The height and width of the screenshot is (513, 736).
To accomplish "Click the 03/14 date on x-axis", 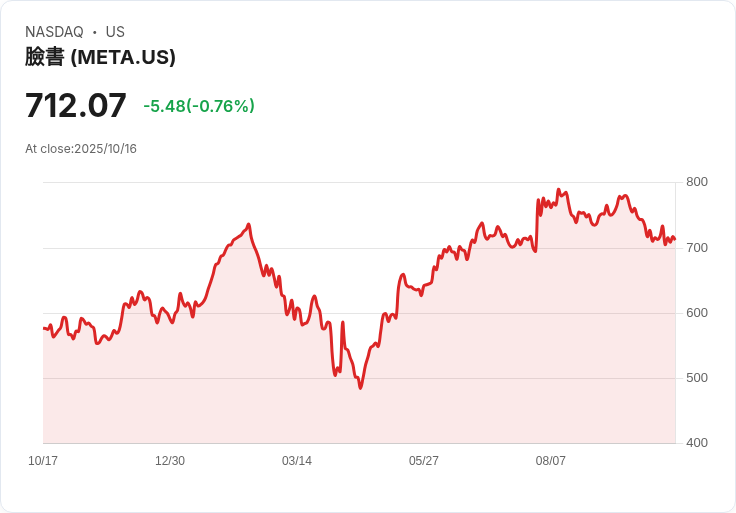I will pos(297,461).
